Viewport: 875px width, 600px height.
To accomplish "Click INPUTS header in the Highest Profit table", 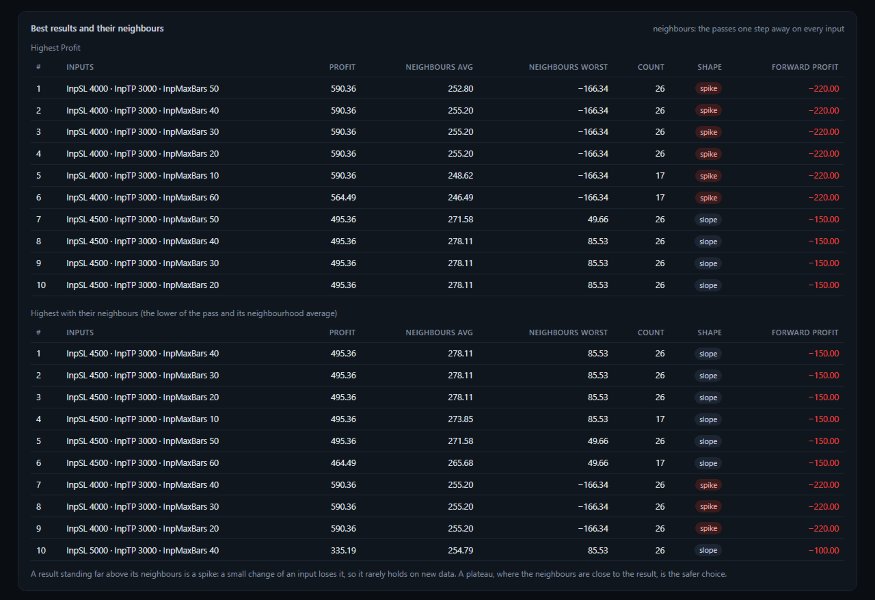I will click(80, 67).
